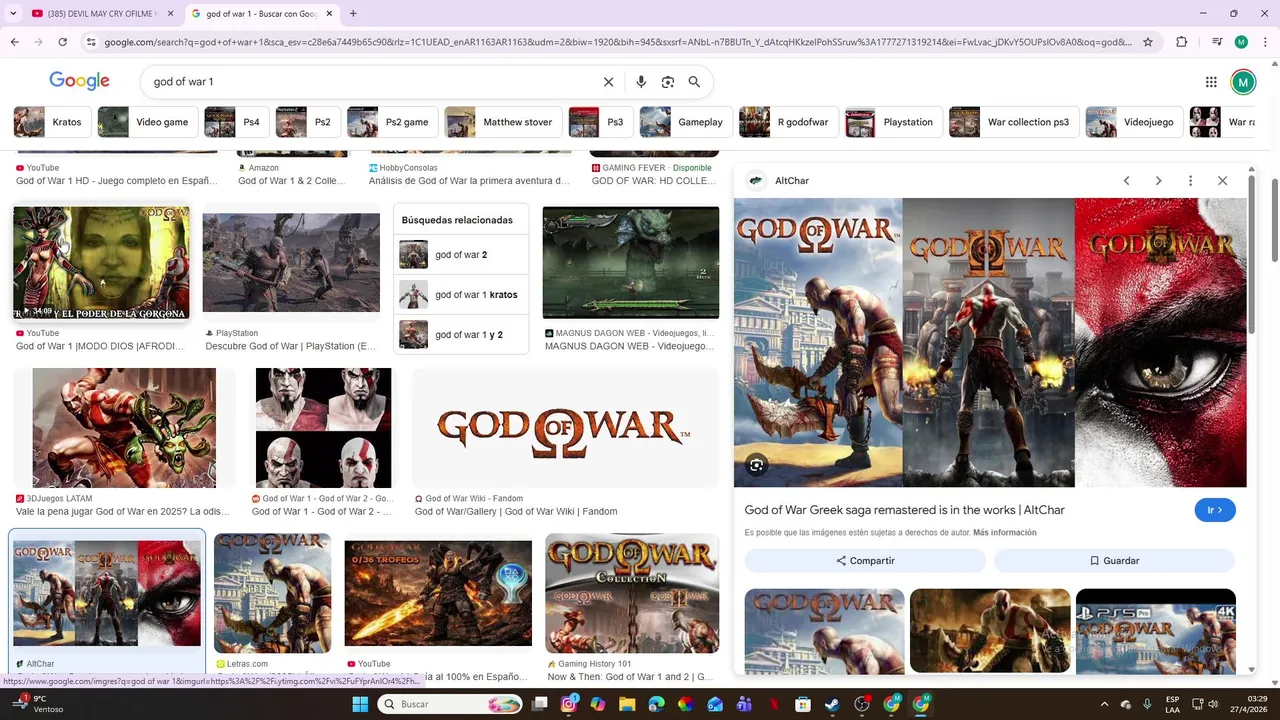Viewport: 1280px width, 720px height.
Task: Open the MAGNUS DAGON WEB gameplay image
Action: coord(631,263)
